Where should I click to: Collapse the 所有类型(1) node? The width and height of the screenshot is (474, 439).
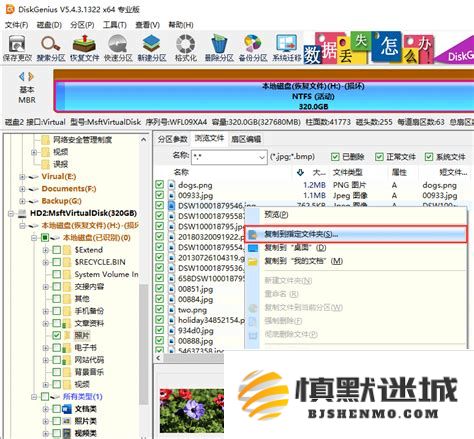point(34,397)
